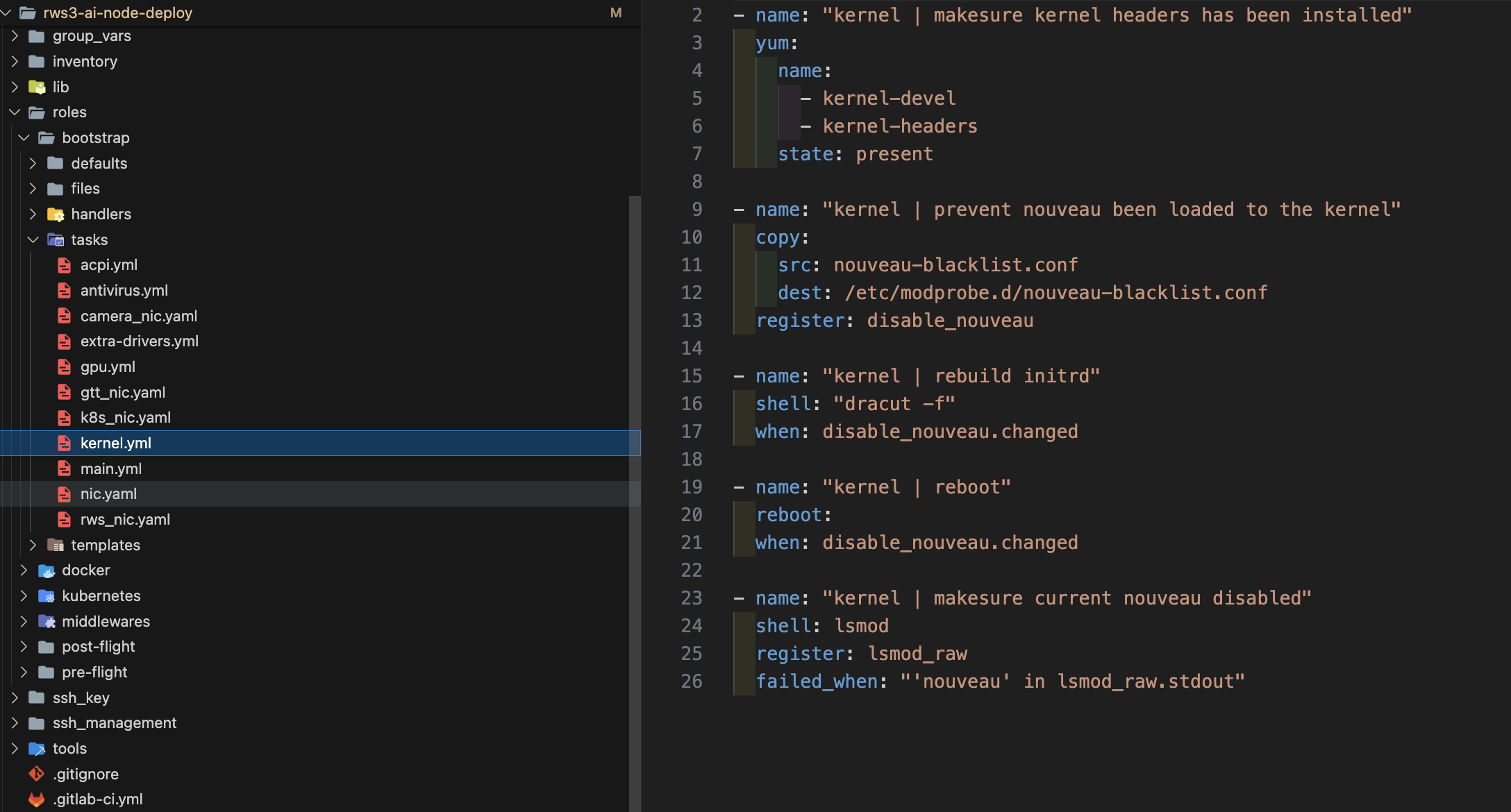1511x812 pixels.
Task: Click the acpi.yml file icon
Action: click(64, 264)
